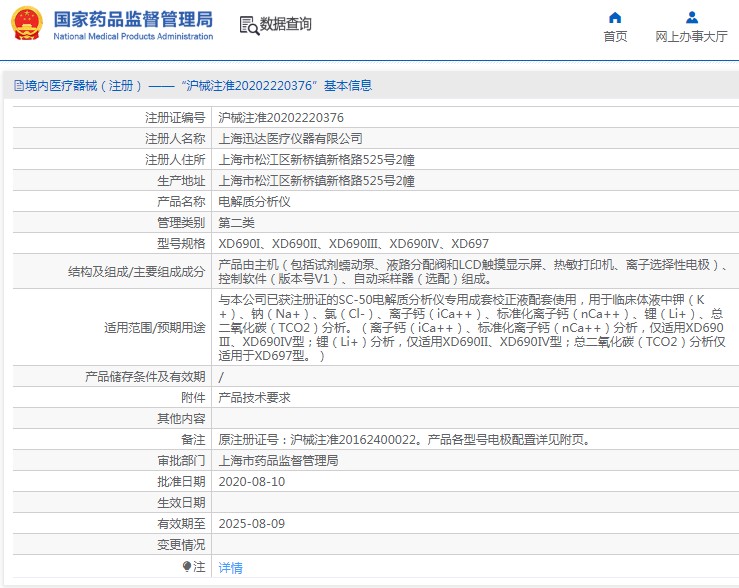Select registration number 沪械注准20202220376 value

pos(281,118)
